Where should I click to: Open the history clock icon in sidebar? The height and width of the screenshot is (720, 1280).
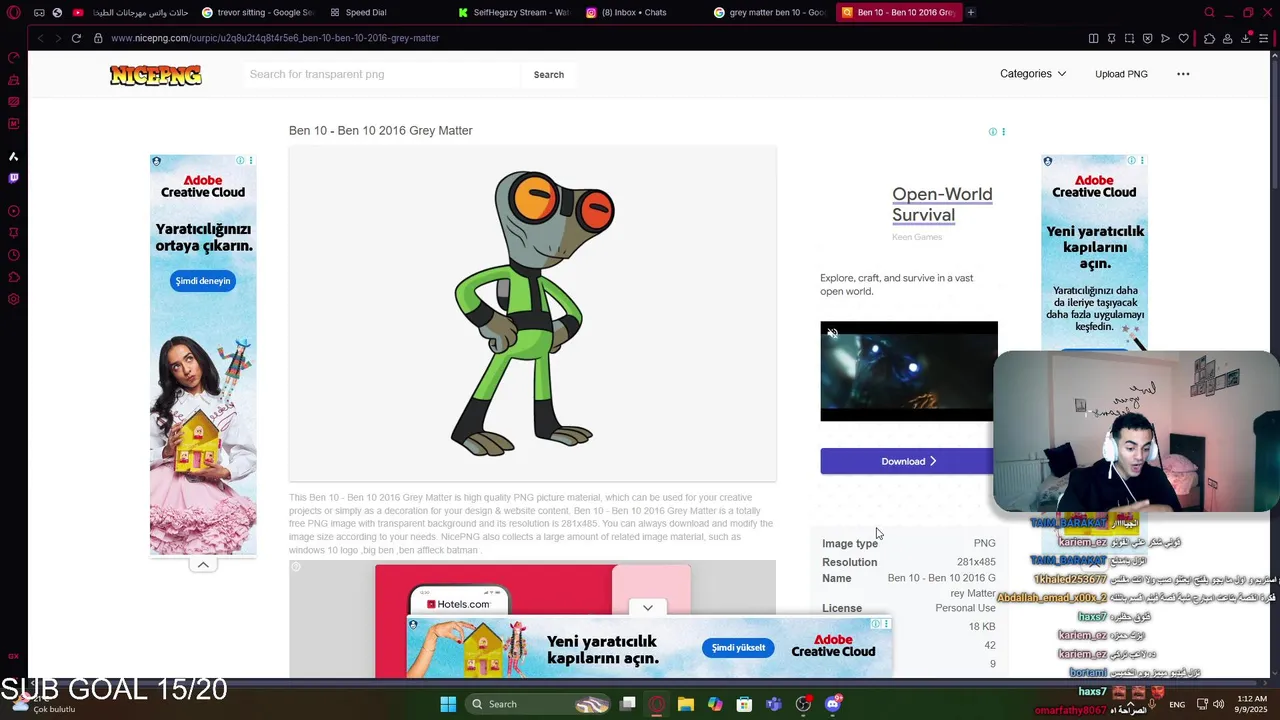coord(13,255)
